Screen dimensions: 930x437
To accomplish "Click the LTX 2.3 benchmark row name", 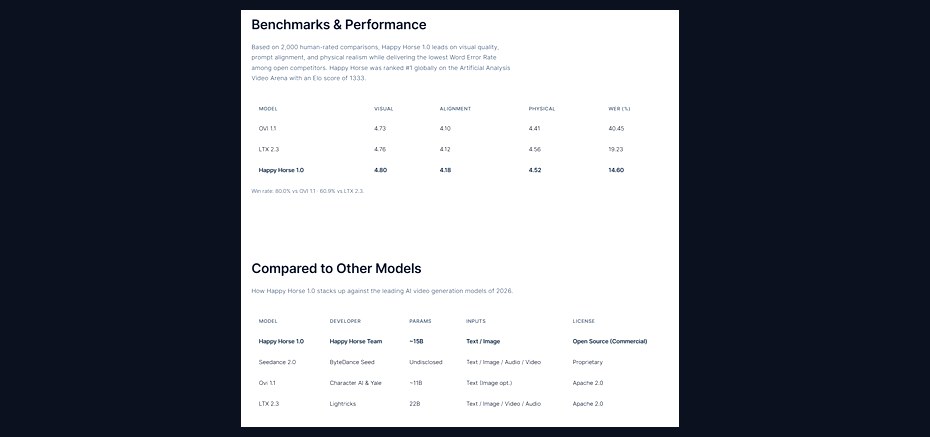I will click(x=269, y=149).
